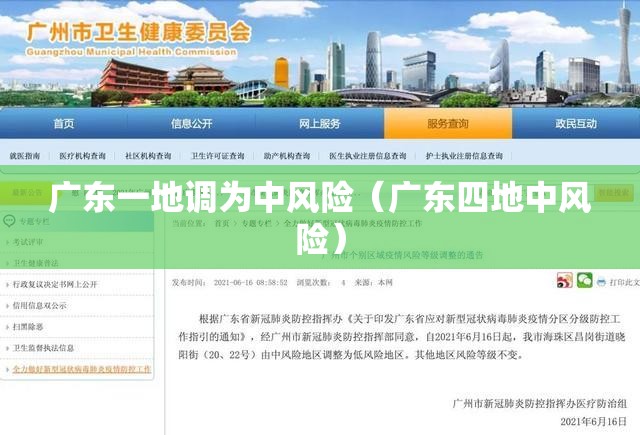This screenshot has height=435, width=640.
Task: Go to 就医指南 in sub-navigation
Action: coord(25,156)
